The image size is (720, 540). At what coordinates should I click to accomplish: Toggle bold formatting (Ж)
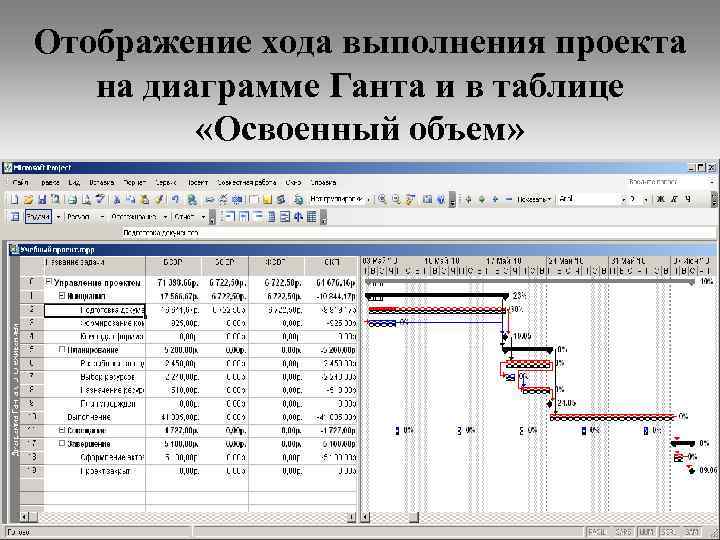[x=661, y=199]
